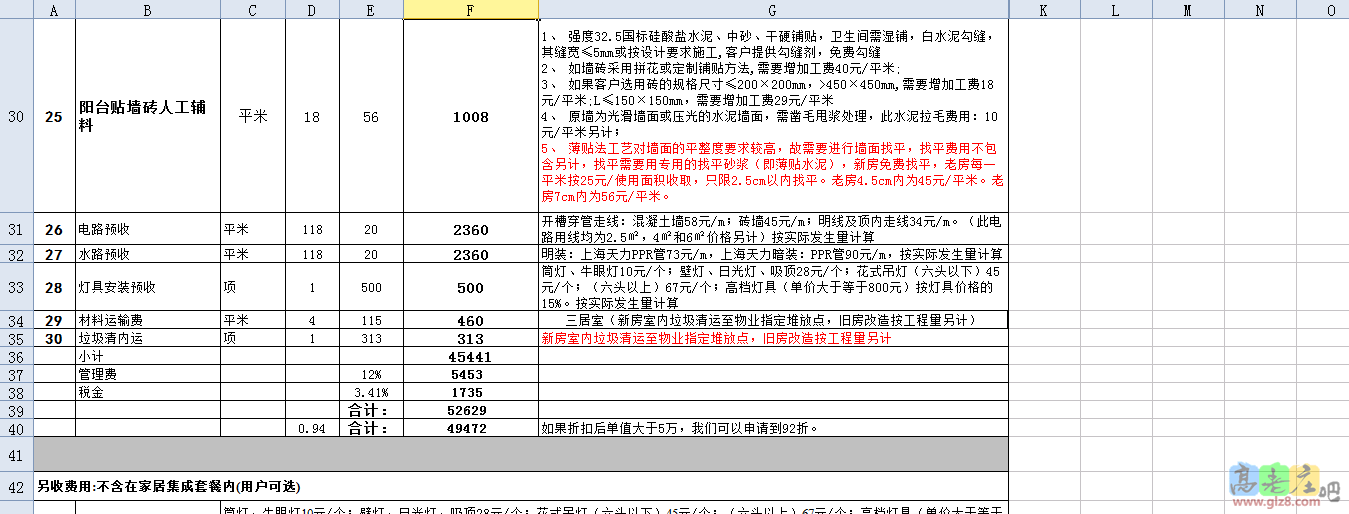1349x514 pixels.
Task: Select the row 30 header
Action: point(16,117)
